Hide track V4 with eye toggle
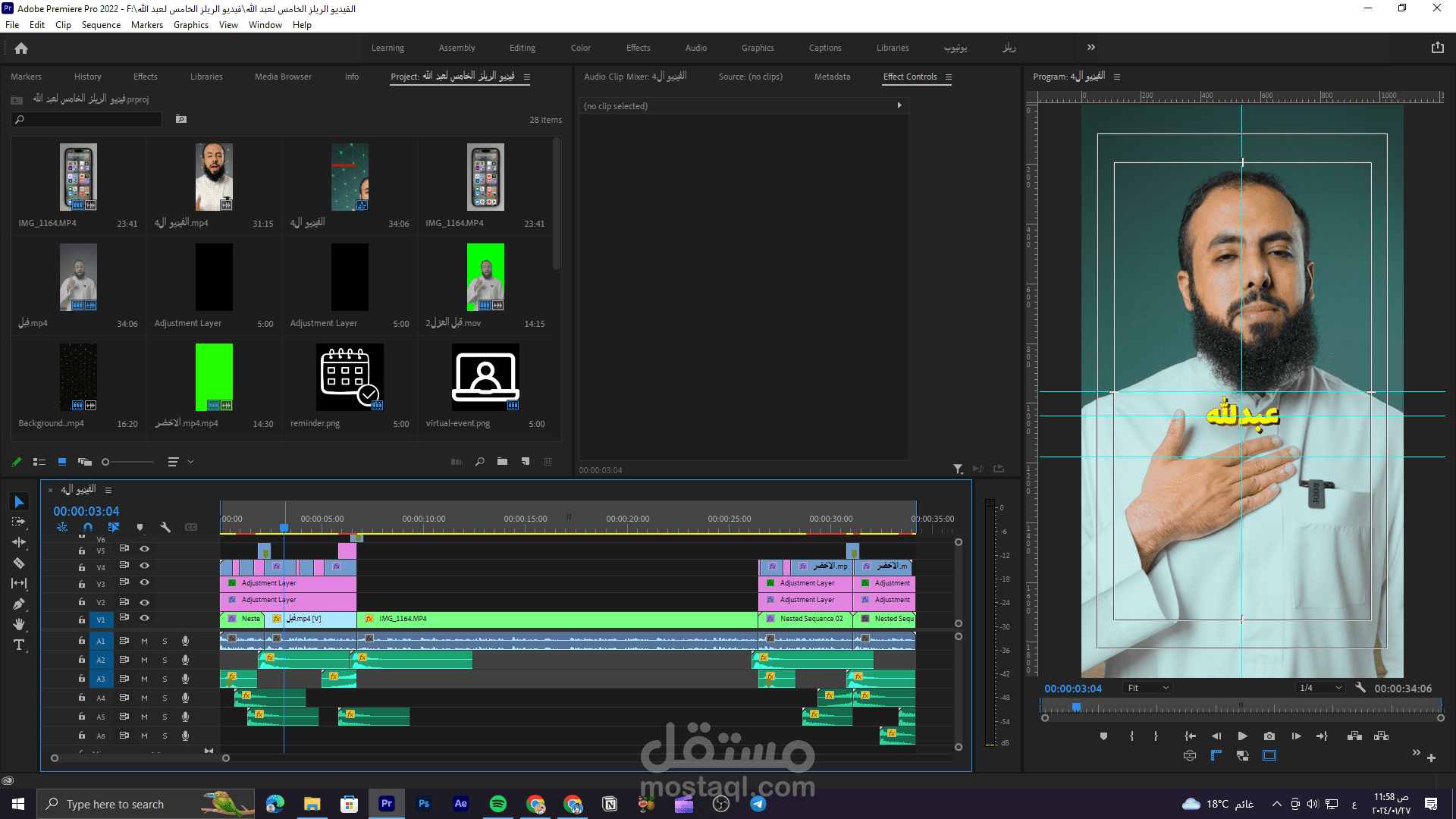1456x819 pixels. [144, 566]
